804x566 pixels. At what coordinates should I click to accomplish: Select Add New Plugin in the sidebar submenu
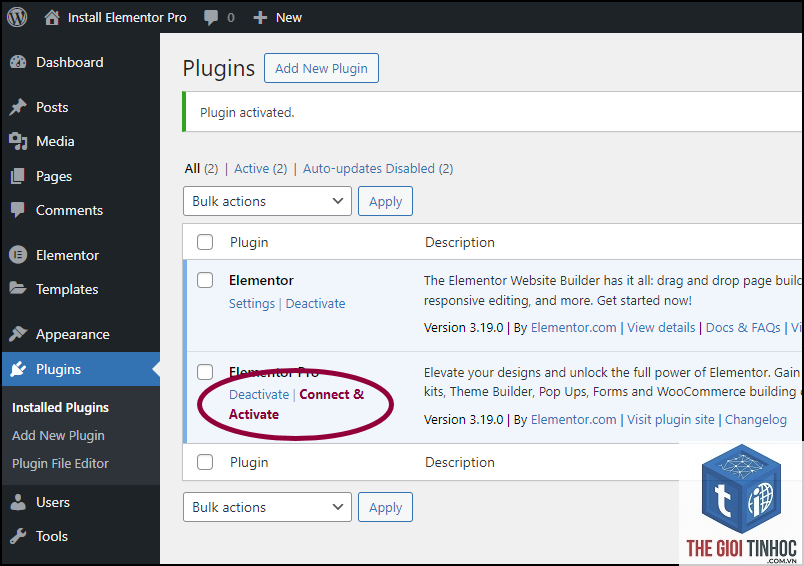coord(58,435)
